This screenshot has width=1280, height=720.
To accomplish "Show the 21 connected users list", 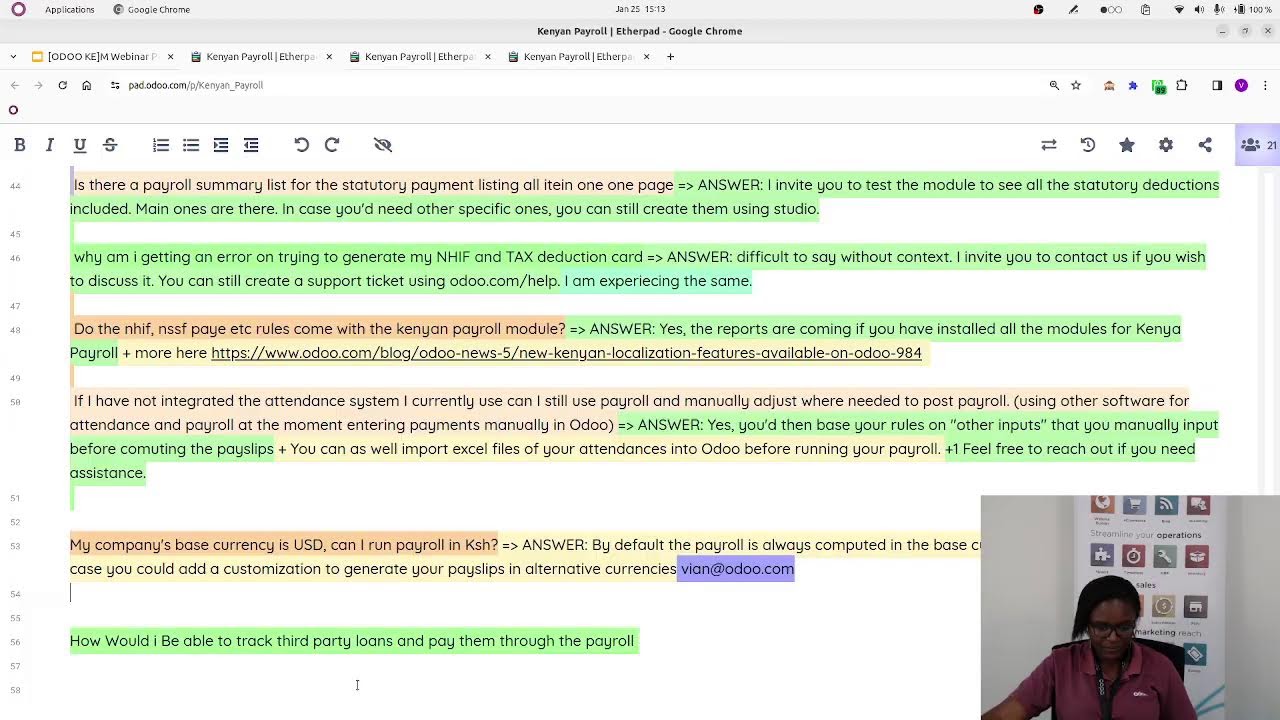I will click(x=1258, y=145).
